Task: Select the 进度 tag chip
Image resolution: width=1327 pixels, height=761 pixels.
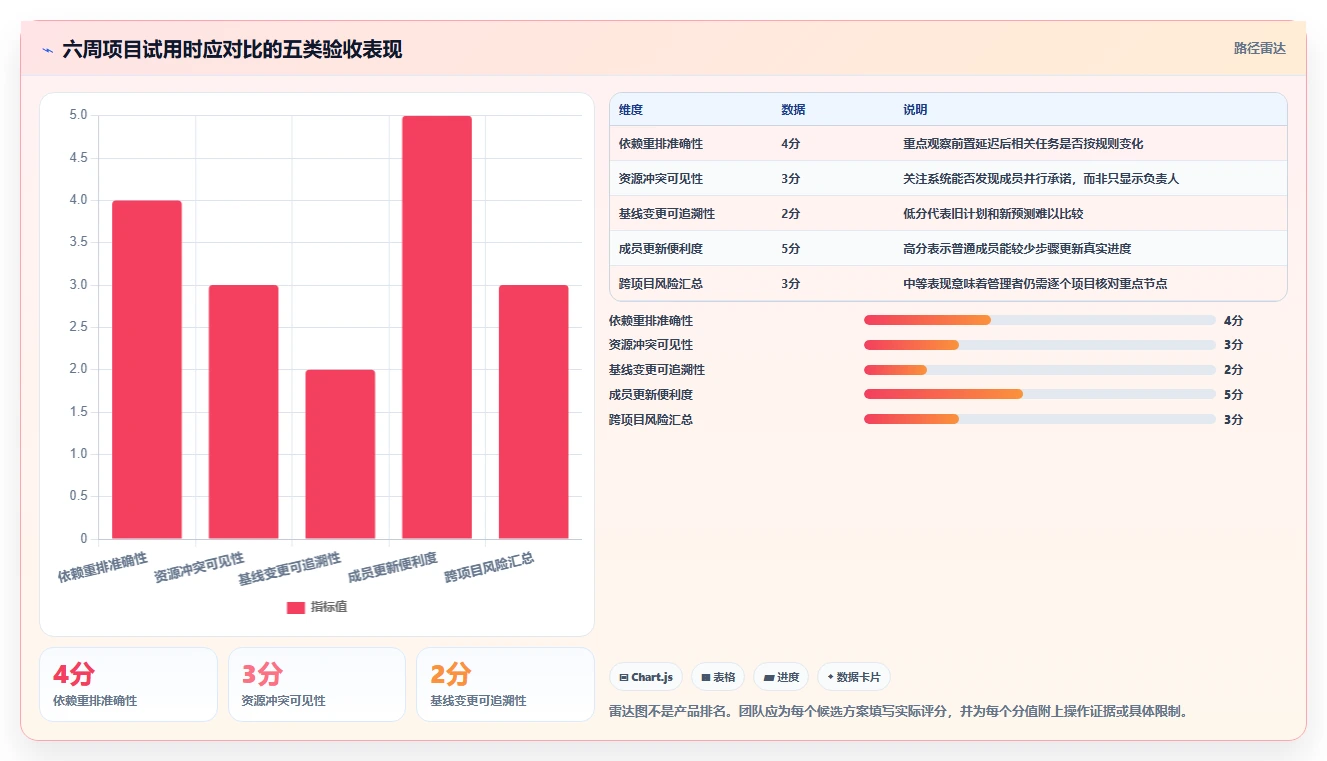Action: point(781,677)
